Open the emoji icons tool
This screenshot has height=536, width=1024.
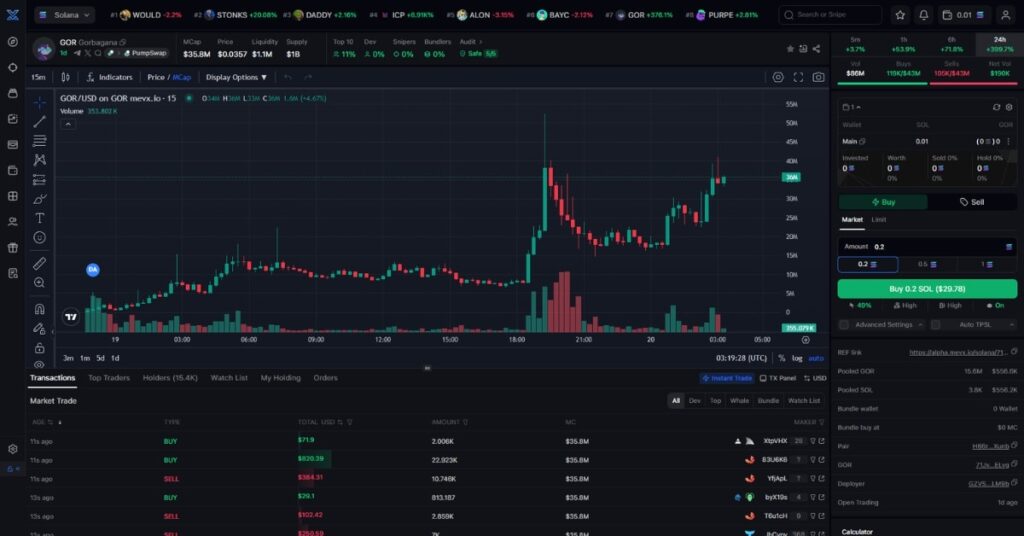(40, 238)
